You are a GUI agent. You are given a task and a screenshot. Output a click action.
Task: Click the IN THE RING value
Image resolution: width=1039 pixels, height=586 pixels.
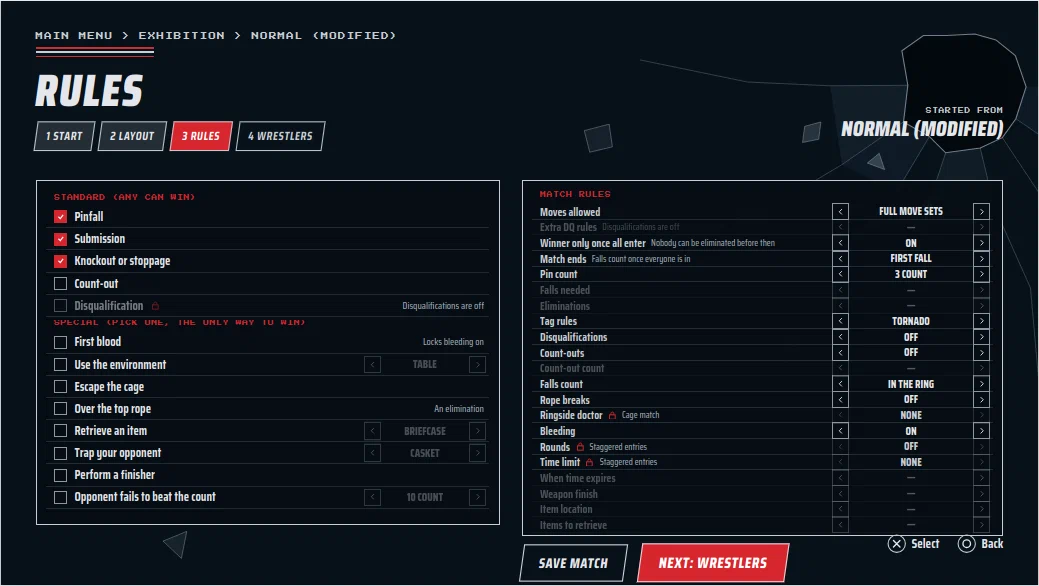pos(911,384)
